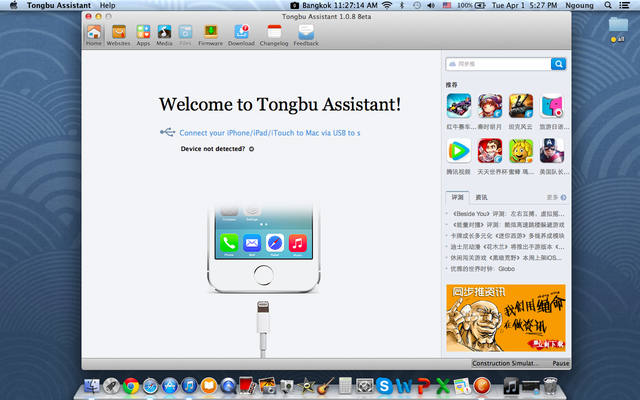This screenshot has height=400, width=640.
Task: Open the 休闲闯关游戏 article
Action: [x=506, y=258]
